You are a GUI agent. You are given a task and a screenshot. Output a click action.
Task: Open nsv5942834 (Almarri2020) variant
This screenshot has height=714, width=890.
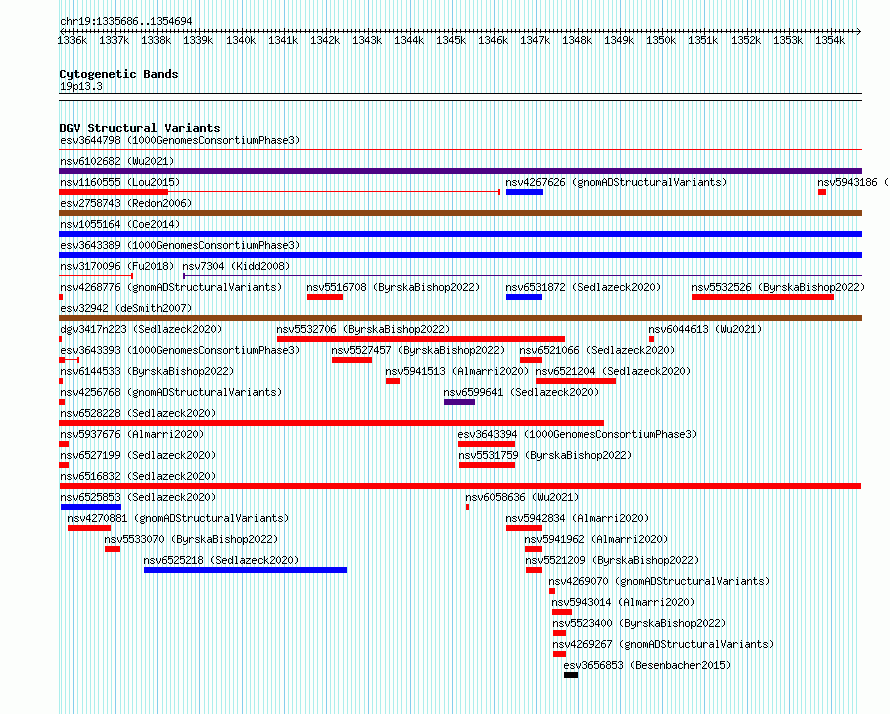pos(577,518)
